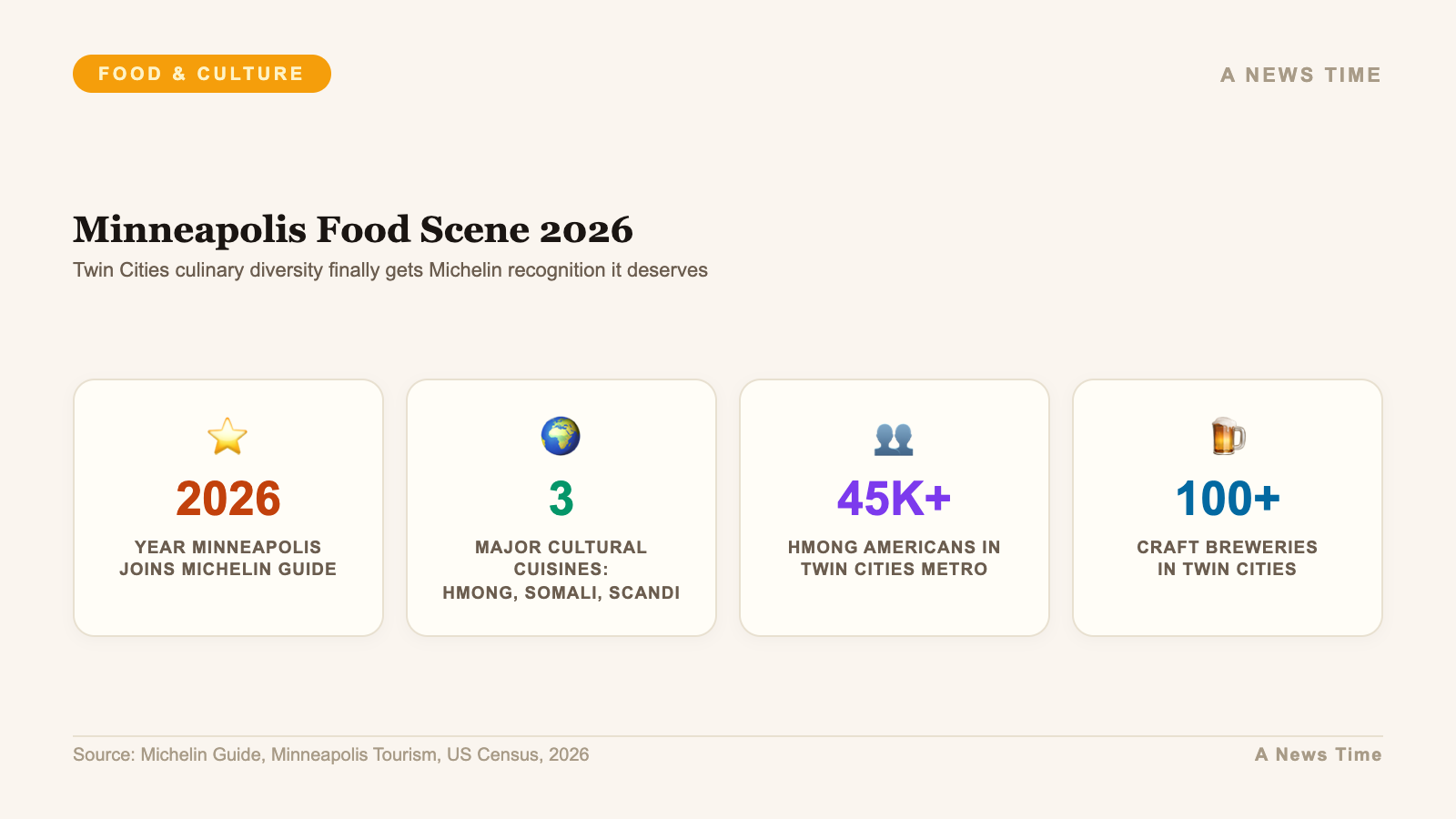Select the 45K+ purple statistic
The image size is (1456, 819).
coord(894,499)
